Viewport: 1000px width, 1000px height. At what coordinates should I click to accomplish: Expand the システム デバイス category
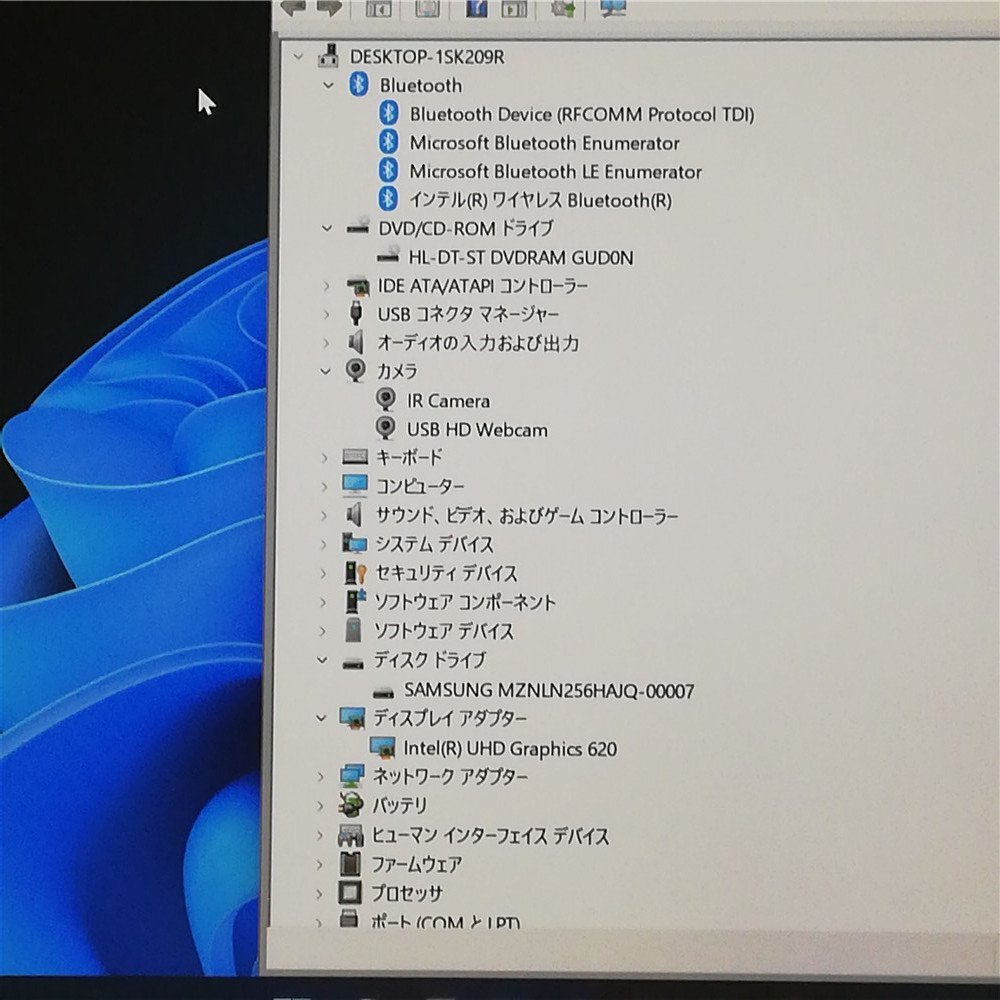pyautogui.click(x=324, y=544)
